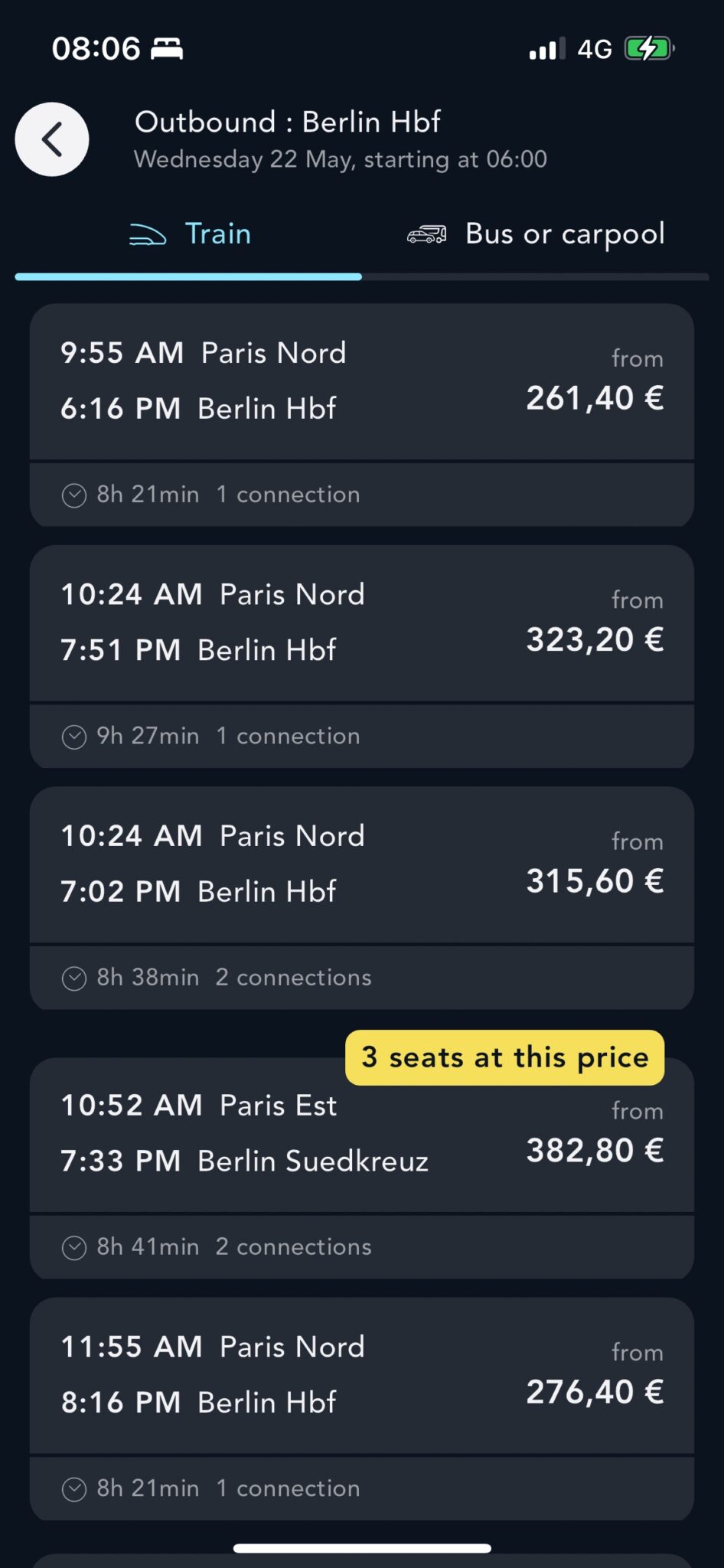The height and width of the screenshot is (1568, 724).
Task: Tap the 3 seats at this price badge
Action: tap(505, 1057)
